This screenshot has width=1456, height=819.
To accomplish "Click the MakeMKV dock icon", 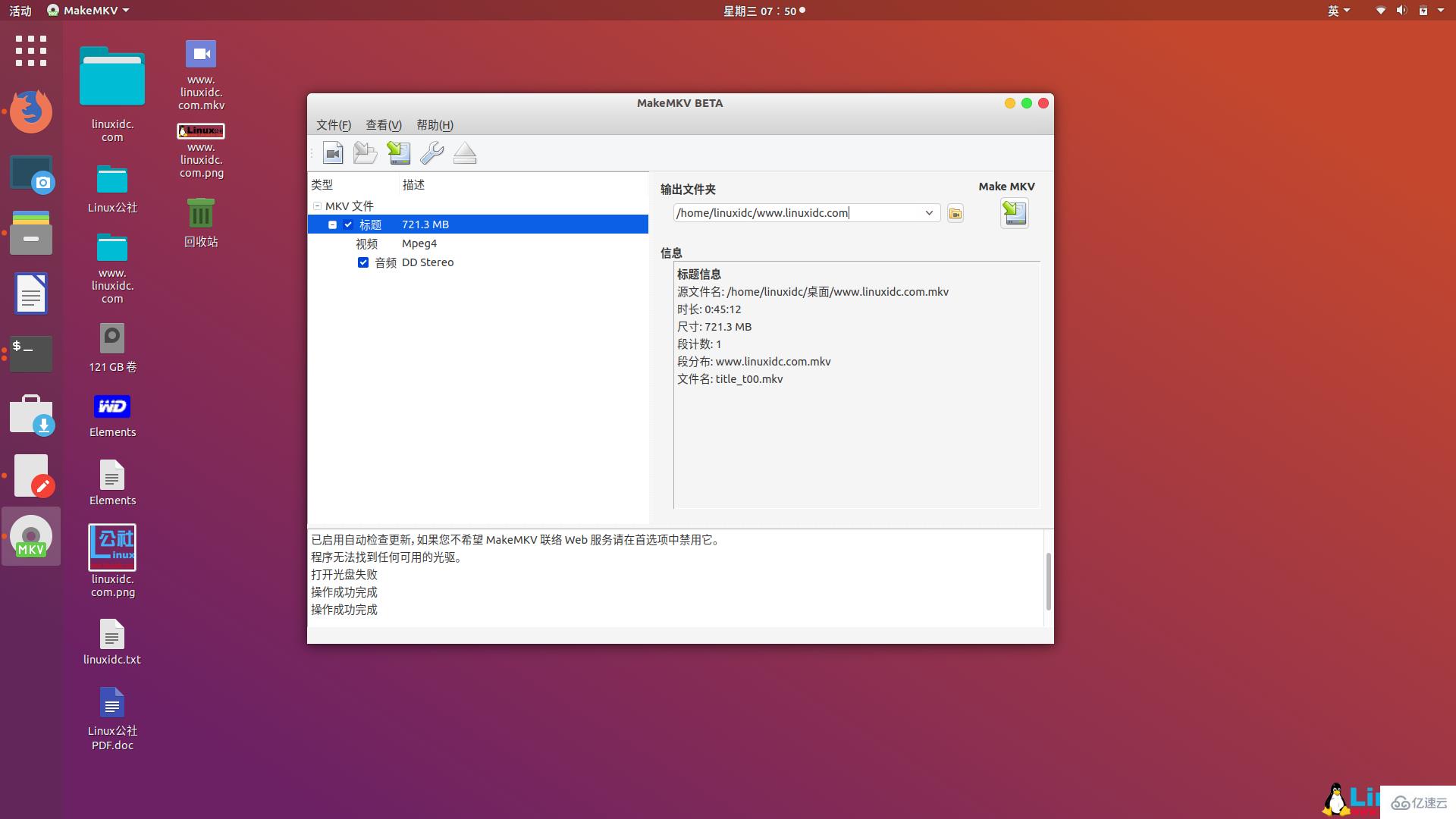I will pos(31,536).
